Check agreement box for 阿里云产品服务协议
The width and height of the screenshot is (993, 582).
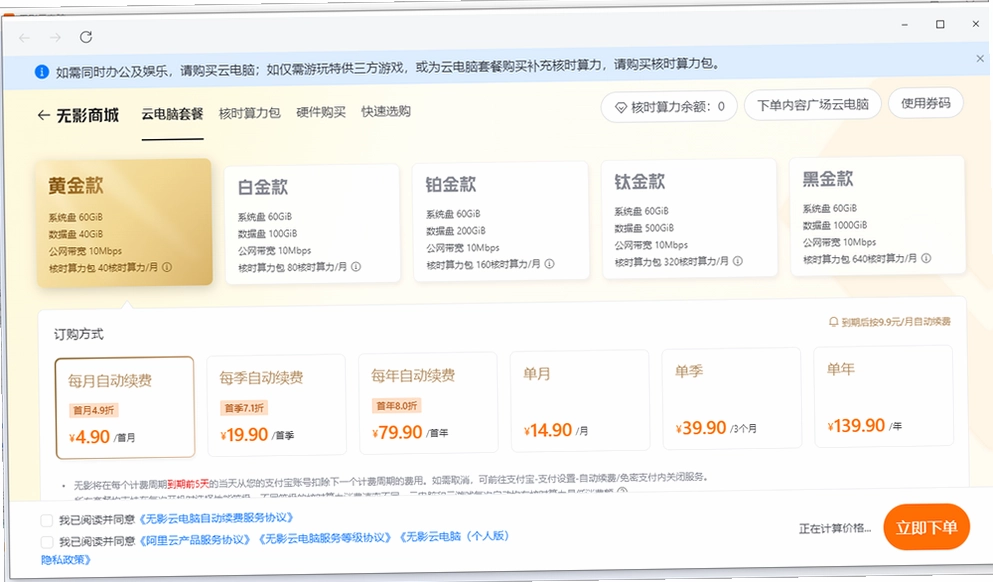coord(46,542)
